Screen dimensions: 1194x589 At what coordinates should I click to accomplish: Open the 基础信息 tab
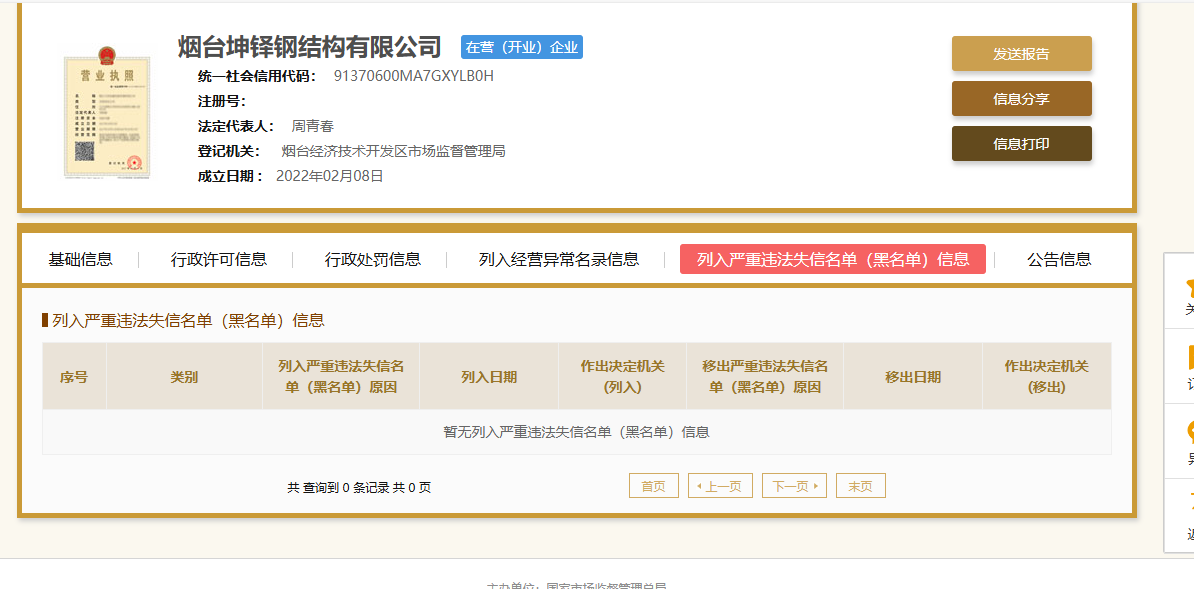[x=81, y=259]
